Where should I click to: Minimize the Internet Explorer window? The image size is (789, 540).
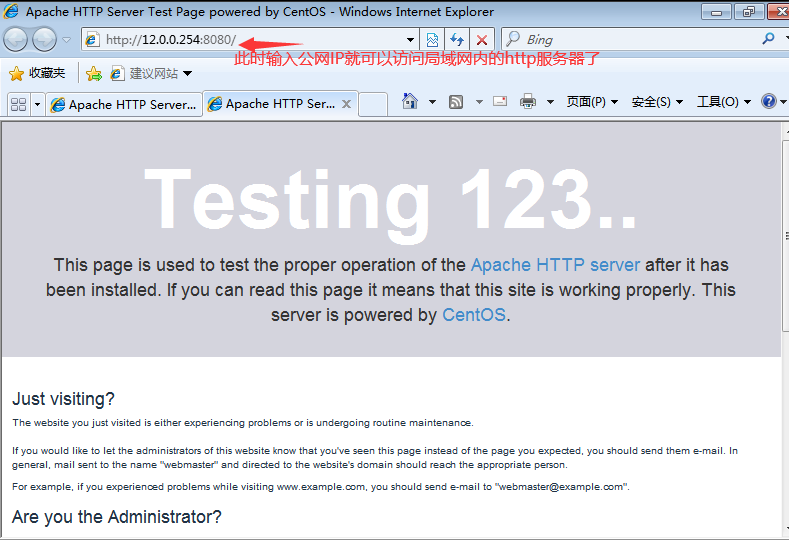coord(717,12)
